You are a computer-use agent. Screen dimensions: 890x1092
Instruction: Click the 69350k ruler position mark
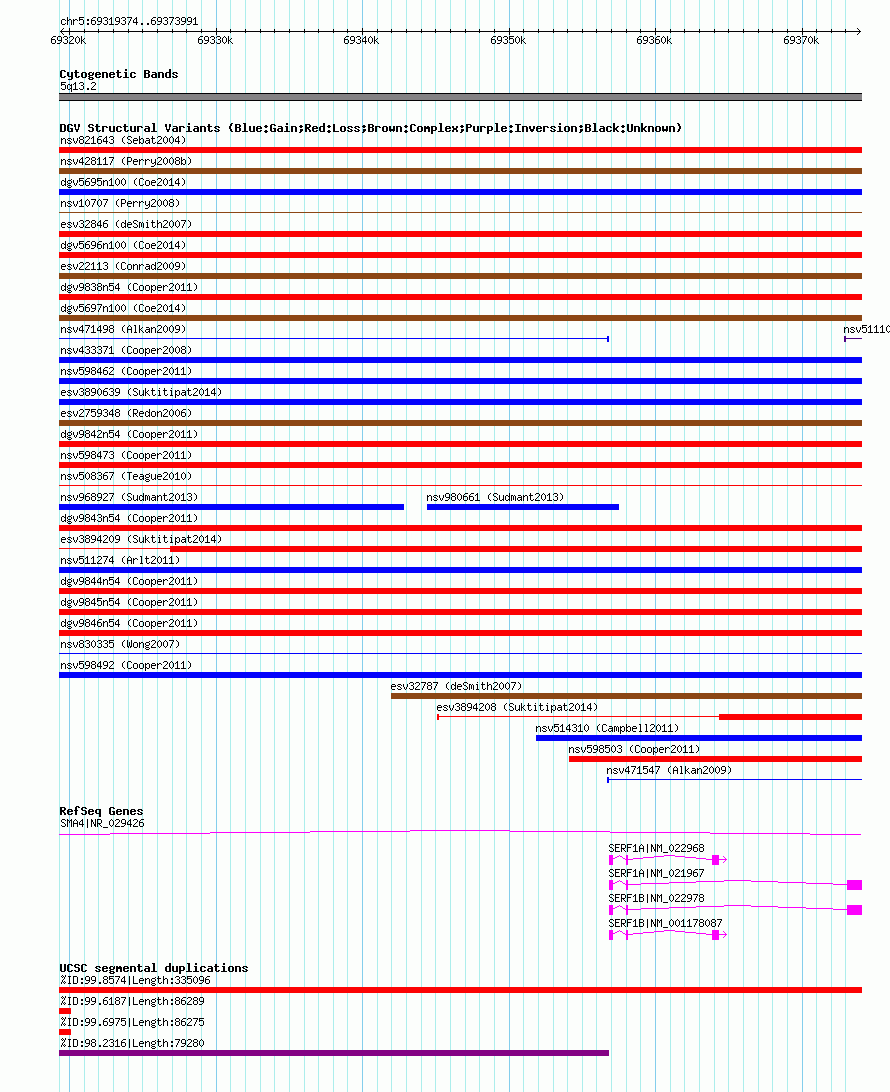[508, 40]
